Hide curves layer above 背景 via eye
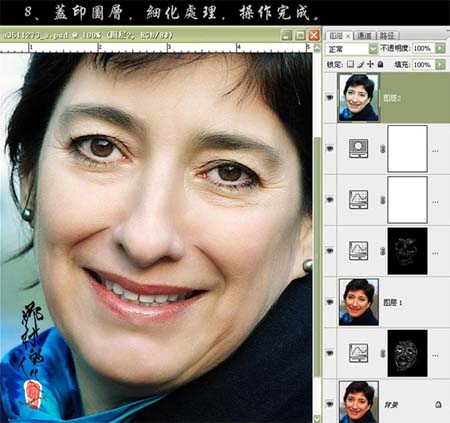 (x=330, y=353)
